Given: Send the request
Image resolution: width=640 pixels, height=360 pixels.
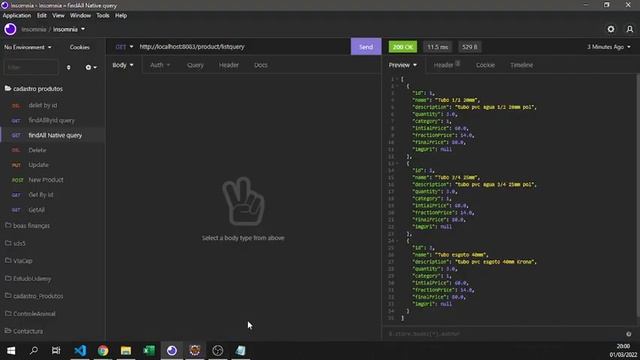Looking at the screenshot, I should (366, 47).
